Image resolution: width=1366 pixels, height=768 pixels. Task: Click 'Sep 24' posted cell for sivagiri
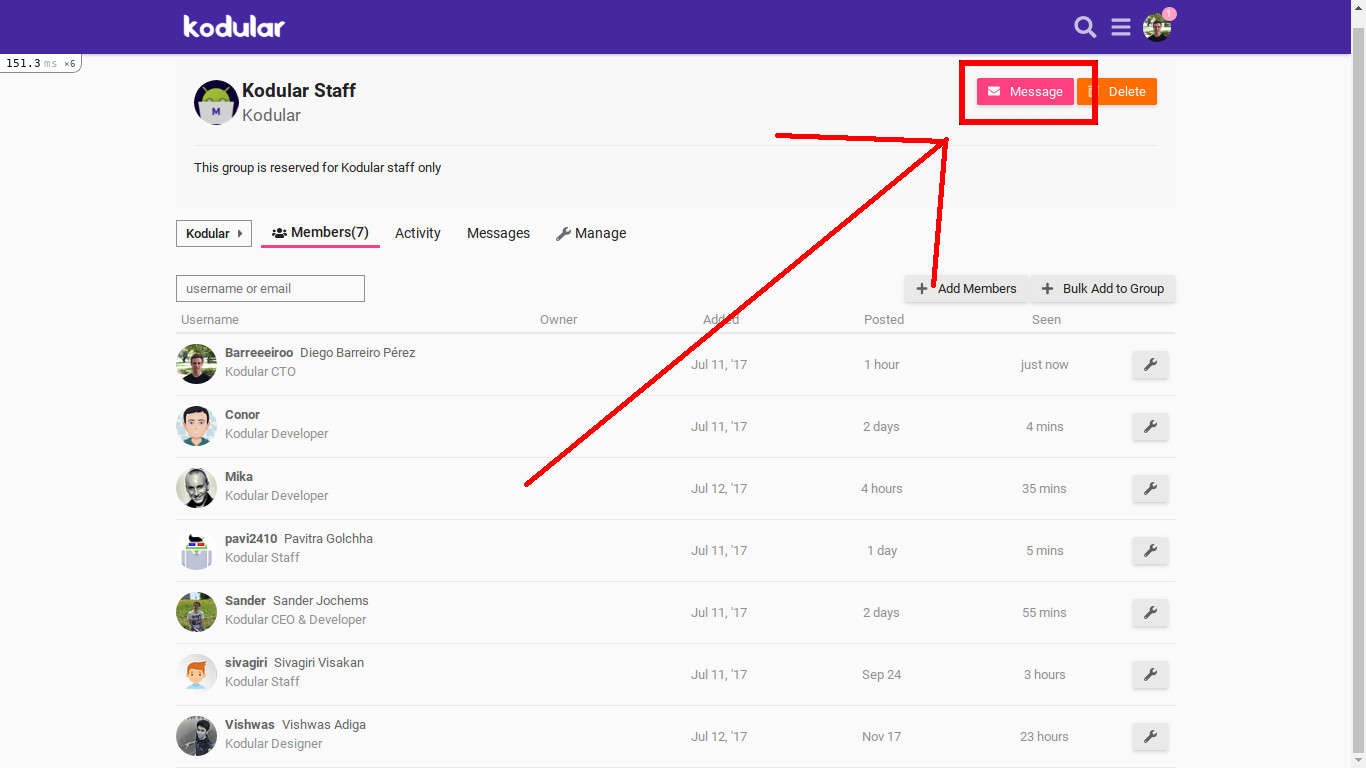881,675
